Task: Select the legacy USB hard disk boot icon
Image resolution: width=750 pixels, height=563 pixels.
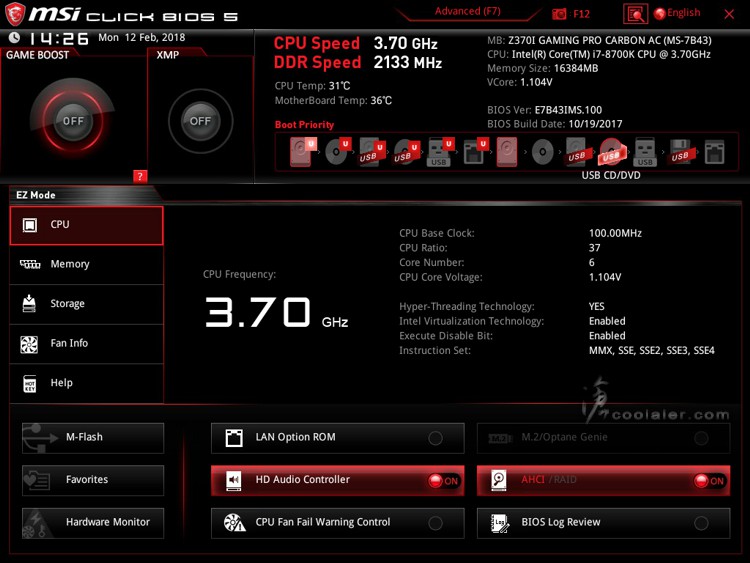Action: pos(576,152)
